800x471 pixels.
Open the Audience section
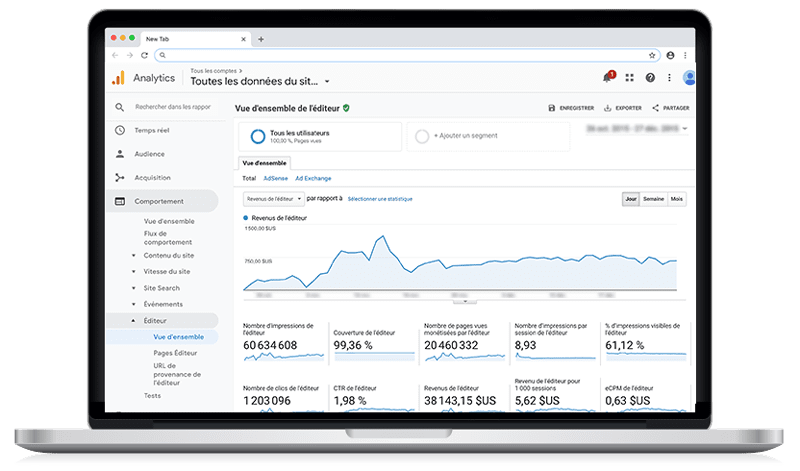click(x=149, y=154)
